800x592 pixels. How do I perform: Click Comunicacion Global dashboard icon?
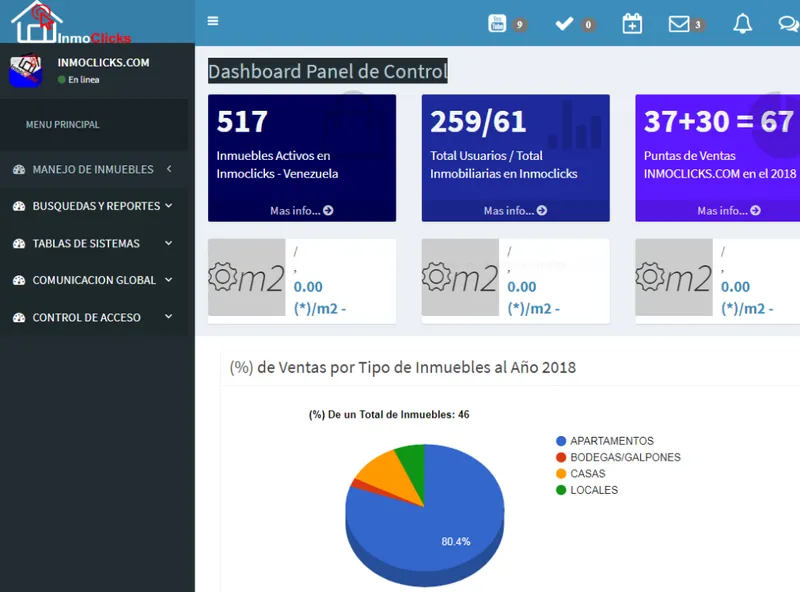tap(19, 280)
